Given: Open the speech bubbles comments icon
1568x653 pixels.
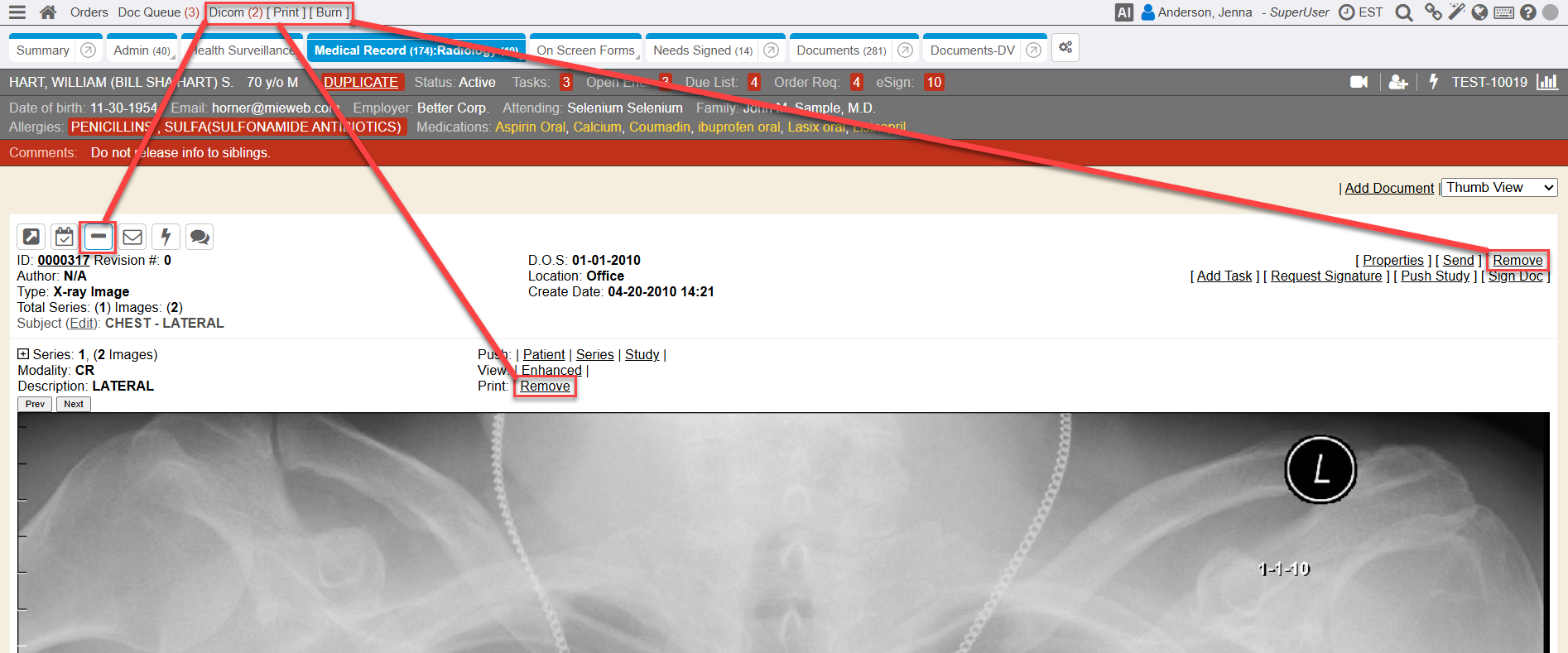Looking at the screenshot, I should tap(200, 238).
